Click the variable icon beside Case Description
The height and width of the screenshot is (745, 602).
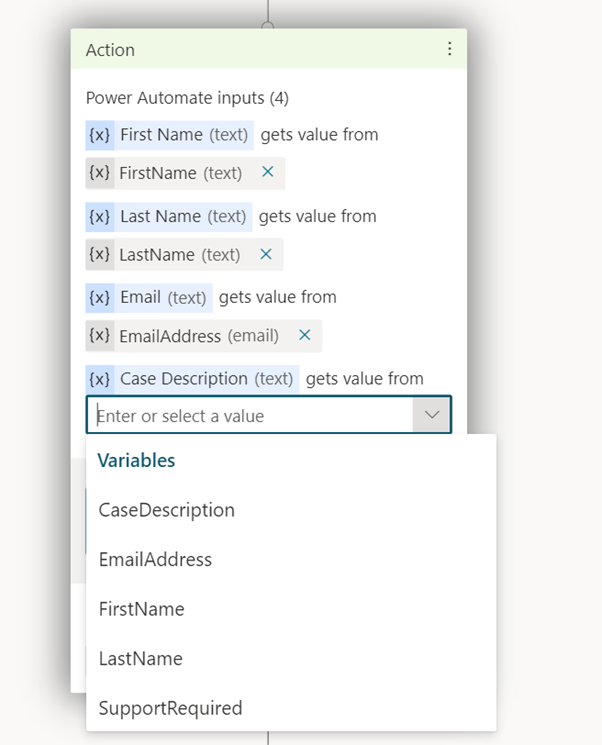tap(100, 379)
